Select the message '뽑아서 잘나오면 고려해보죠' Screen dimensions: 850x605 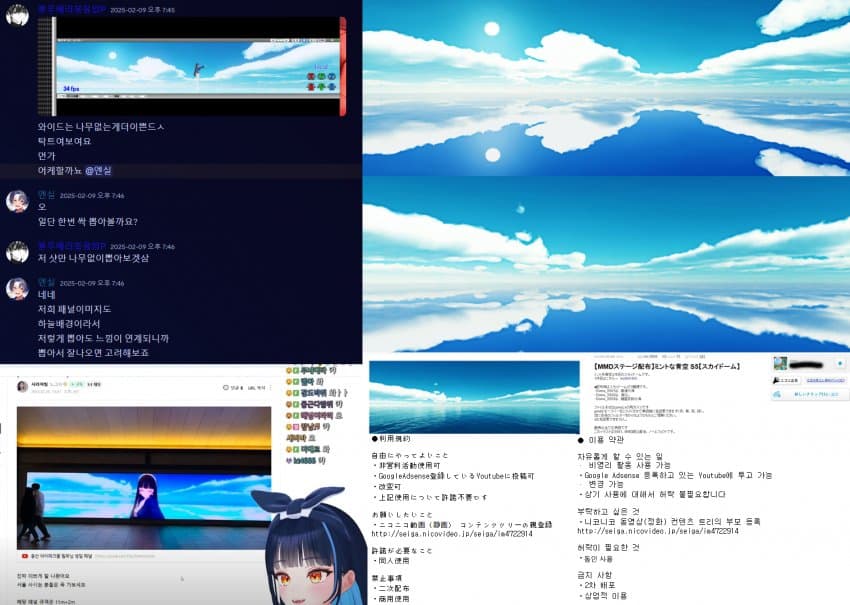(x=93, y=352)
